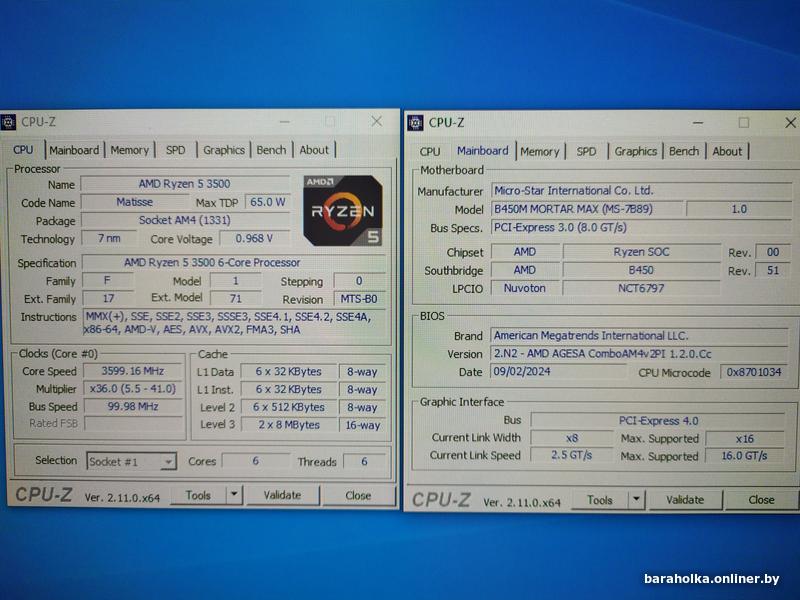Close the right CPU-Z window via X
This screenshot has height=600, width=800.
coord(790,123)
